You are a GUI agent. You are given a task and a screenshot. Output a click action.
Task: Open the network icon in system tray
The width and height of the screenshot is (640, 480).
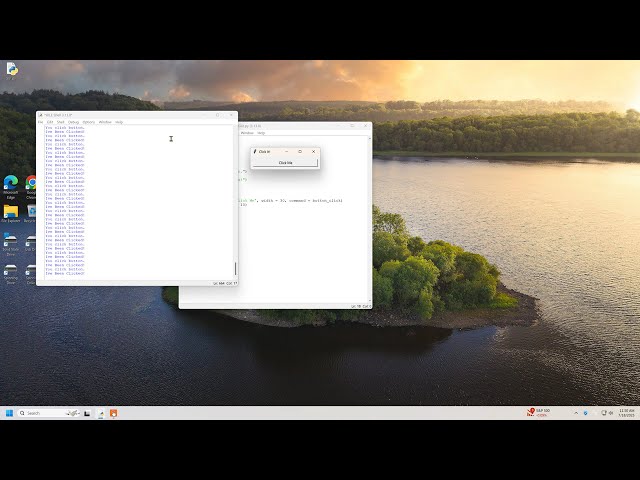click(604, 413)
